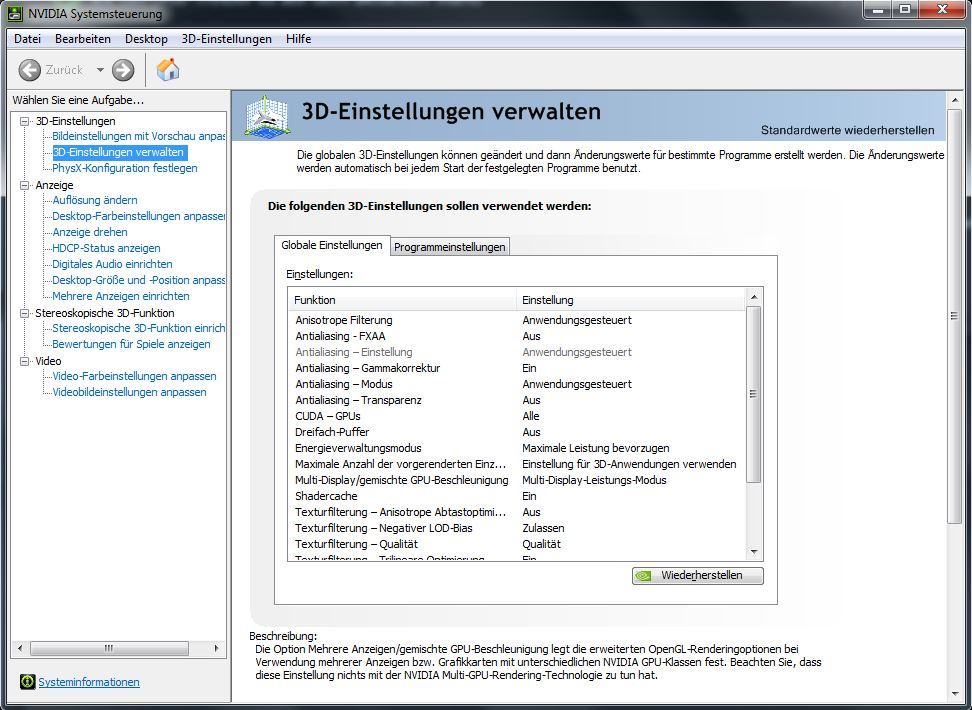Click the Funktion column header
The height and width of the screenshot is (710, 972).
pos(402,300)
